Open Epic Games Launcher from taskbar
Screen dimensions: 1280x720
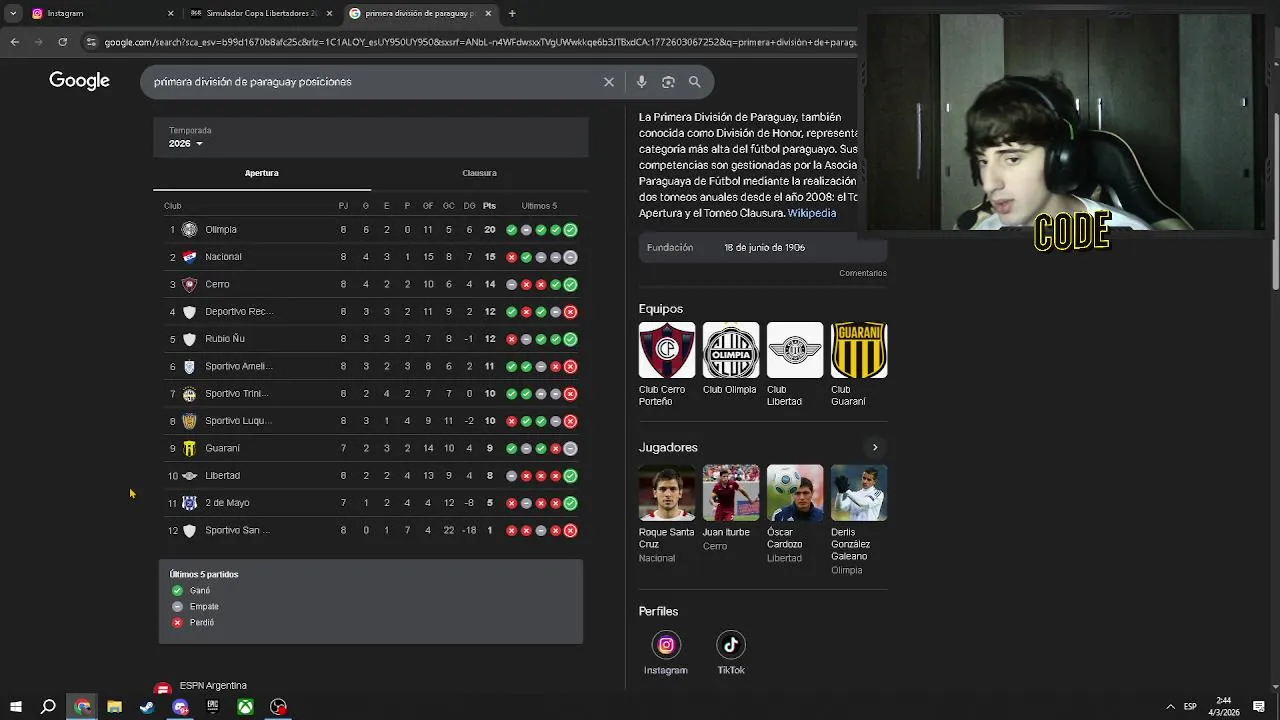212,707
